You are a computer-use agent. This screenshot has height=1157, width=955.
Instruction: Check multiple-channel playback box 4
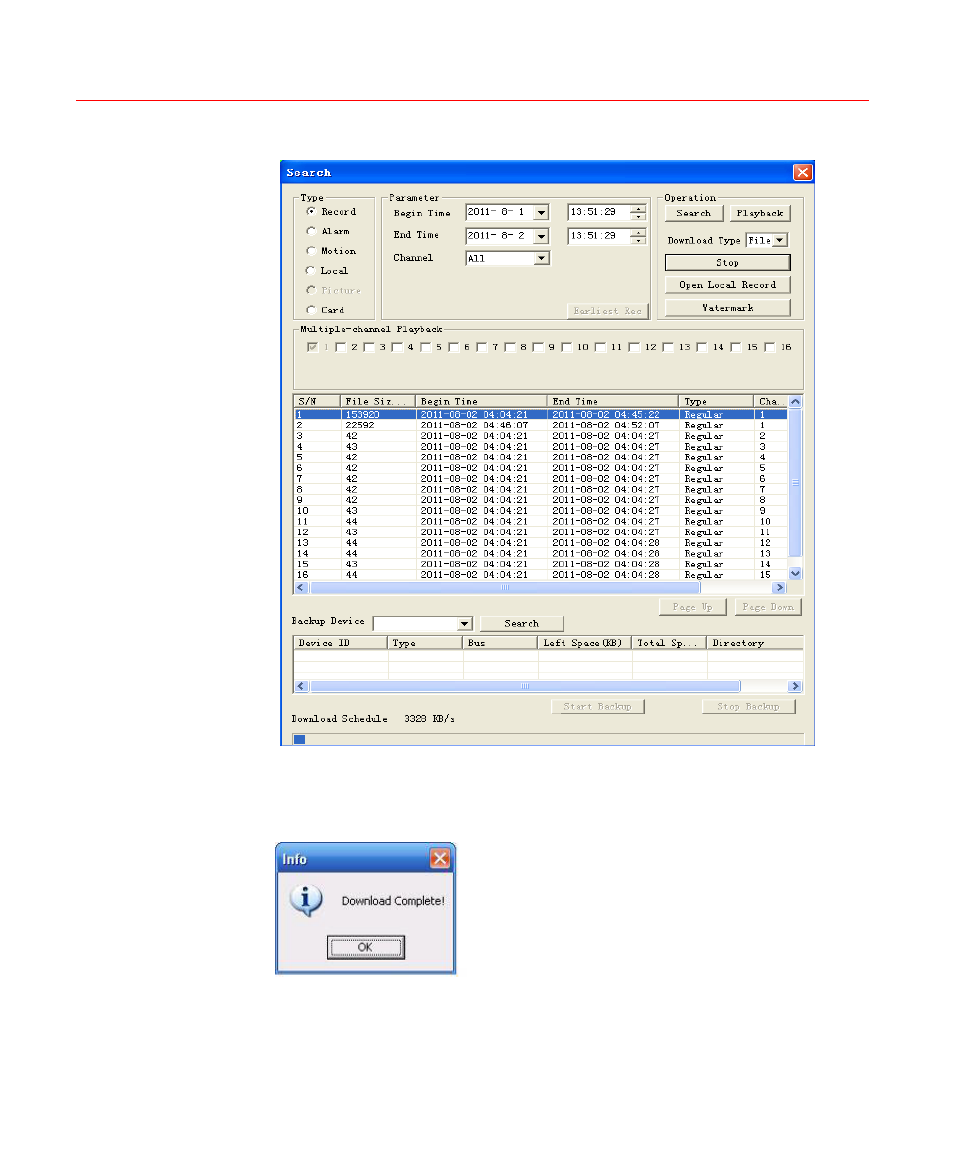coord(397,347)
